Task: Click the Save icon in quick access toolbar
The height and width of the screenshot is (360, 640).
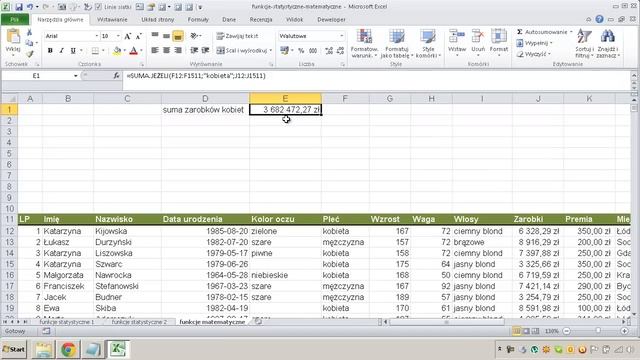Action: (x=19, y=7)
